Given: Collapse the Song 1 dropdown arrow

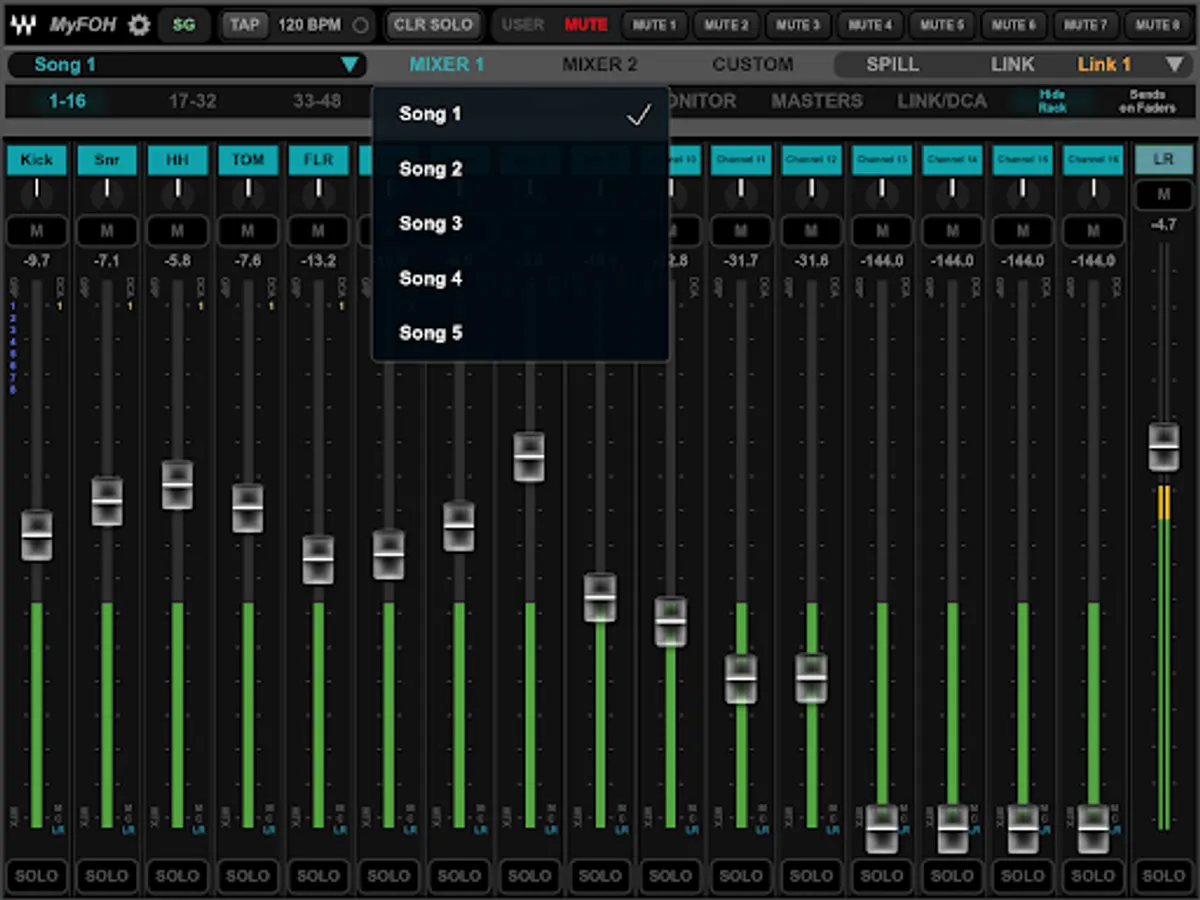Looking at the screenshot, I should click(349, 66).
